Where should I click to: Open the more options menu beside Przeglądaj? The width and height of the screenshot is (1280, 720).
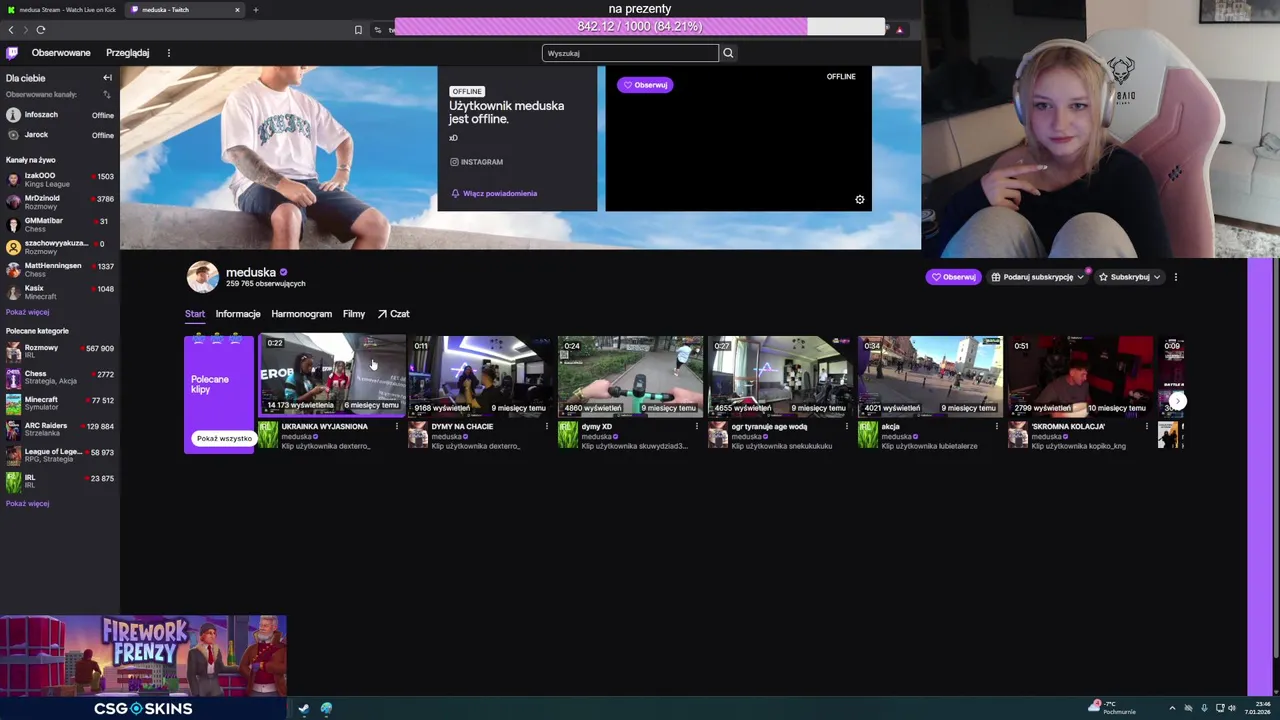[168, 53]
